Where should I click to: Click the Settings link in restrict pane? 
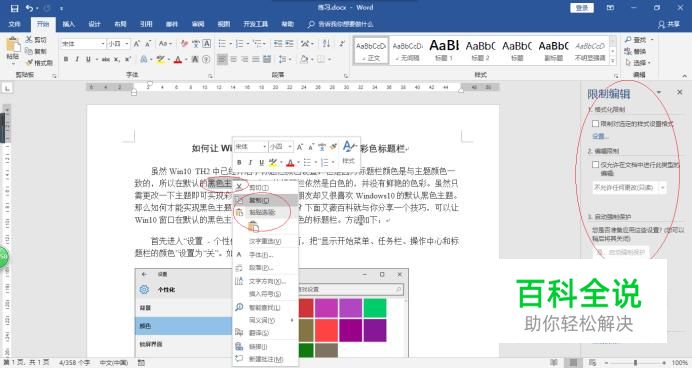[600, 136]
